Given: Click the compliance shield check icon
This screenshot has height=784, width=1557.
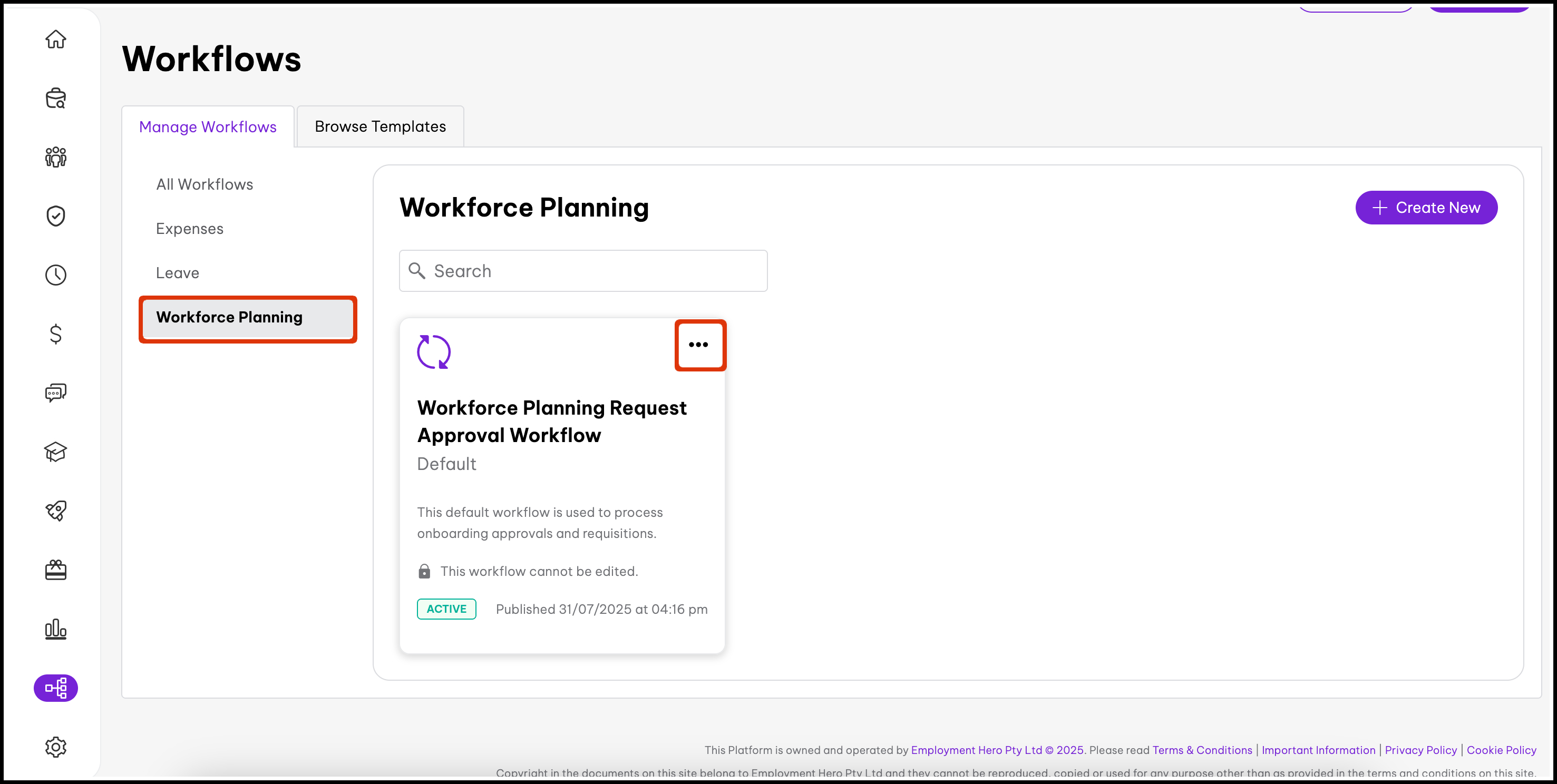Looking at the screenshot, I should pos(56,215).
